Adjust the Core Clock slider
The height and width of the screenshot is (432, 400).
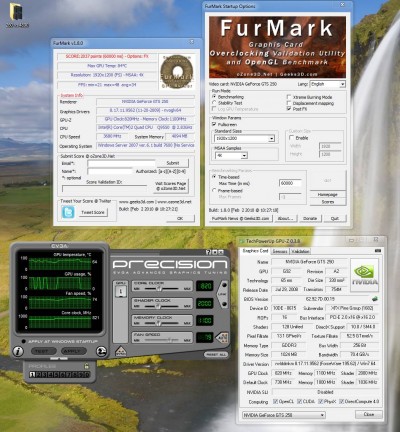tap(159, 288)
